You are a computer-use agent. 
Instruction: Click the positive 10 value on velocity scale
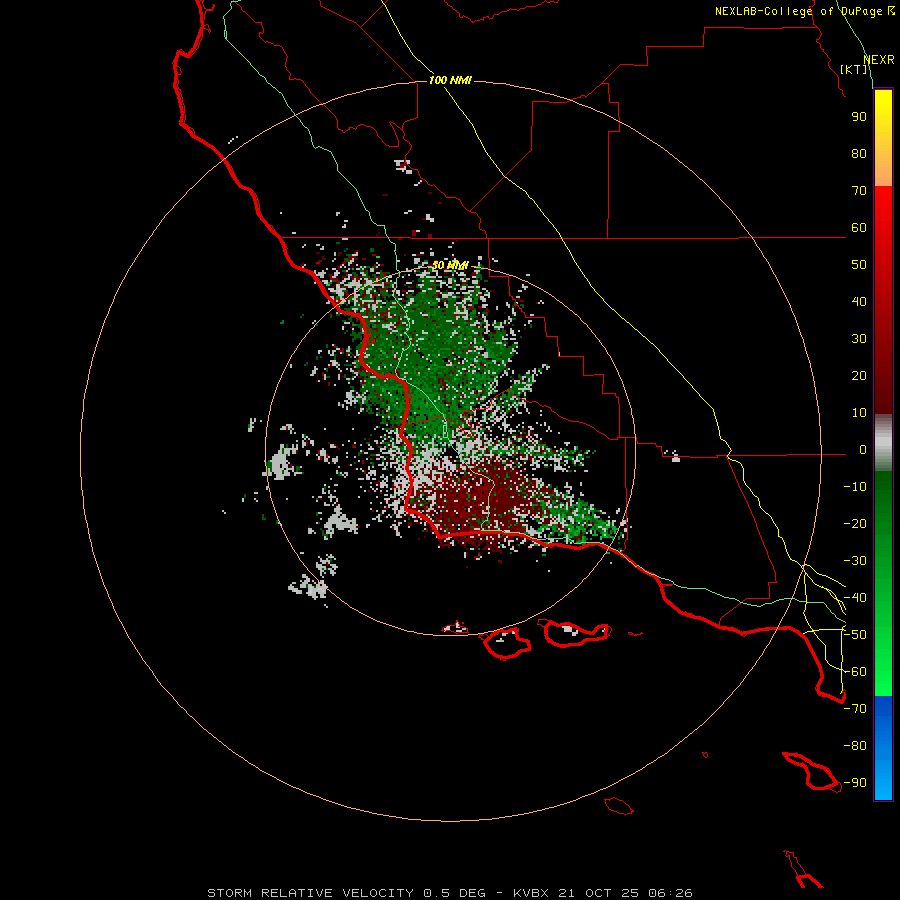tap(859, 413)
